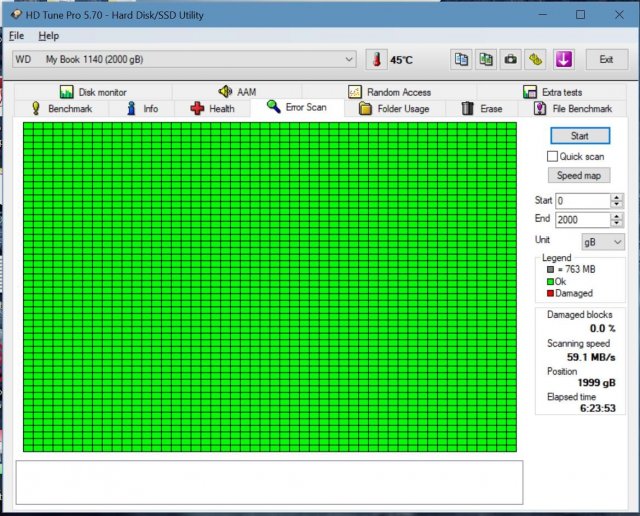Click the Speed map button
This screenshot has width=640, height=516.
point(579,175)
